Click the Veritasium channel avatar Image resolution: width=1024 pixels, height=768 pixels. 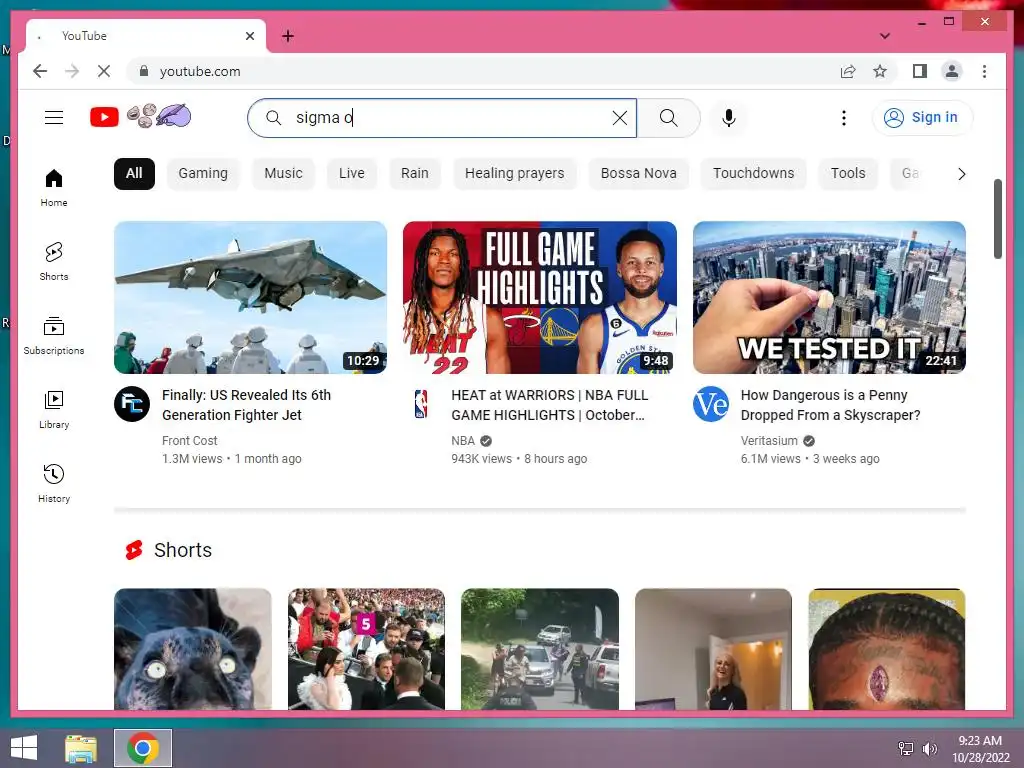(711, 404)
